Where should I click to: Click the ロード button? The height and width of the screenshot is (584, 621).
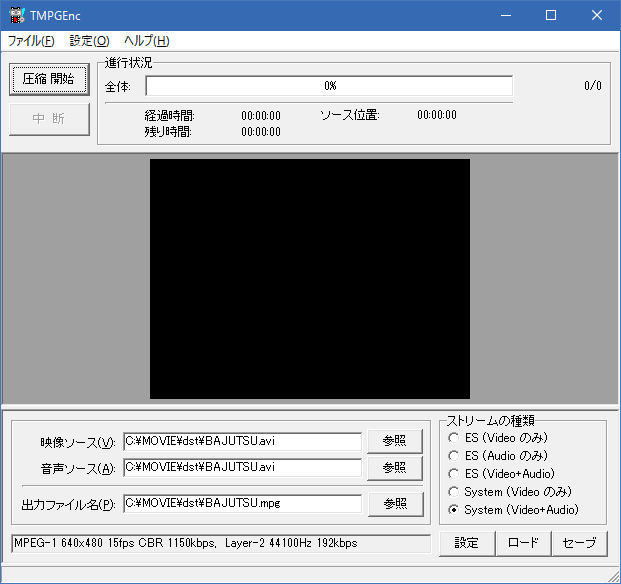(523, 543)
